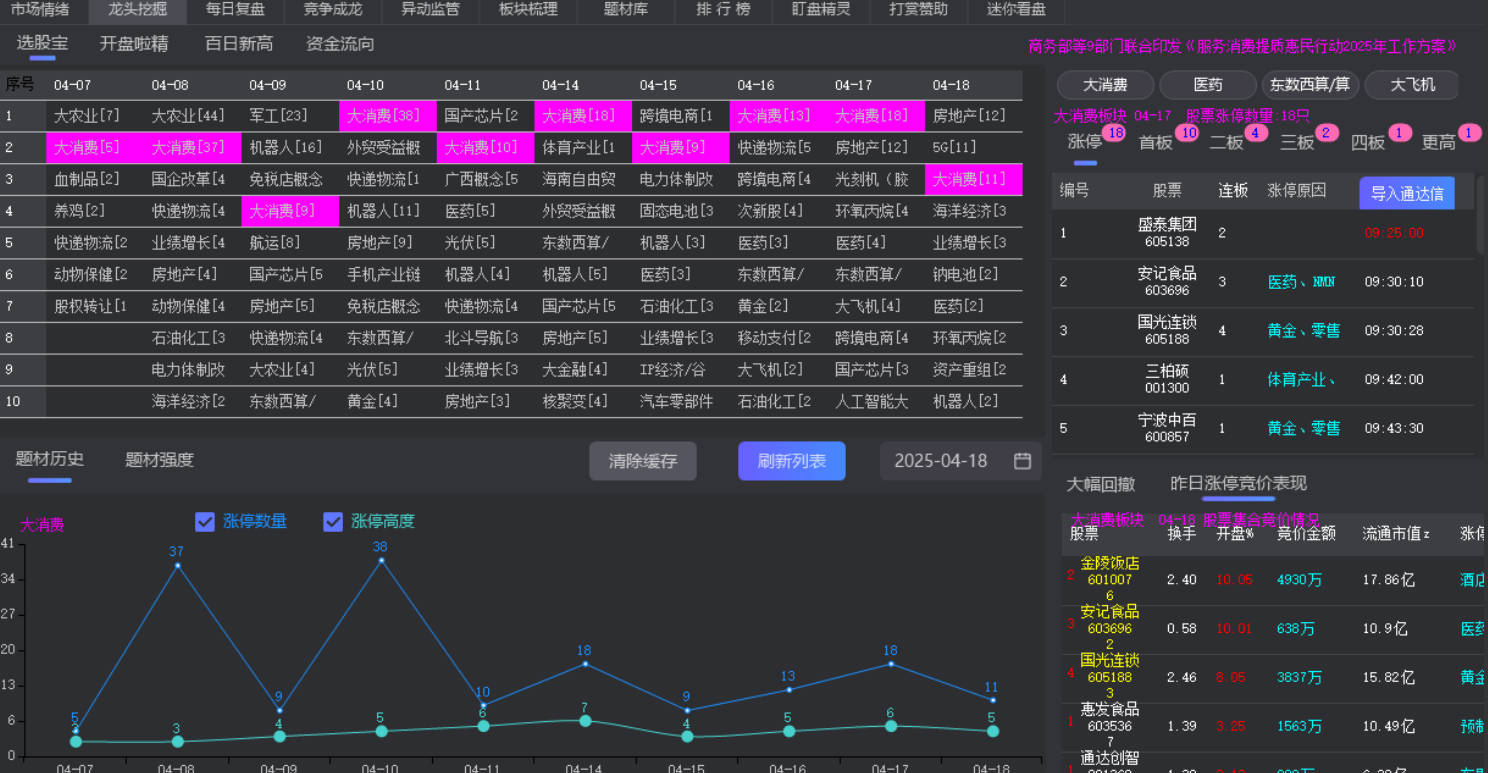
Task: Select the 涨停 tab with badge 18
Action: [1085, 142]
